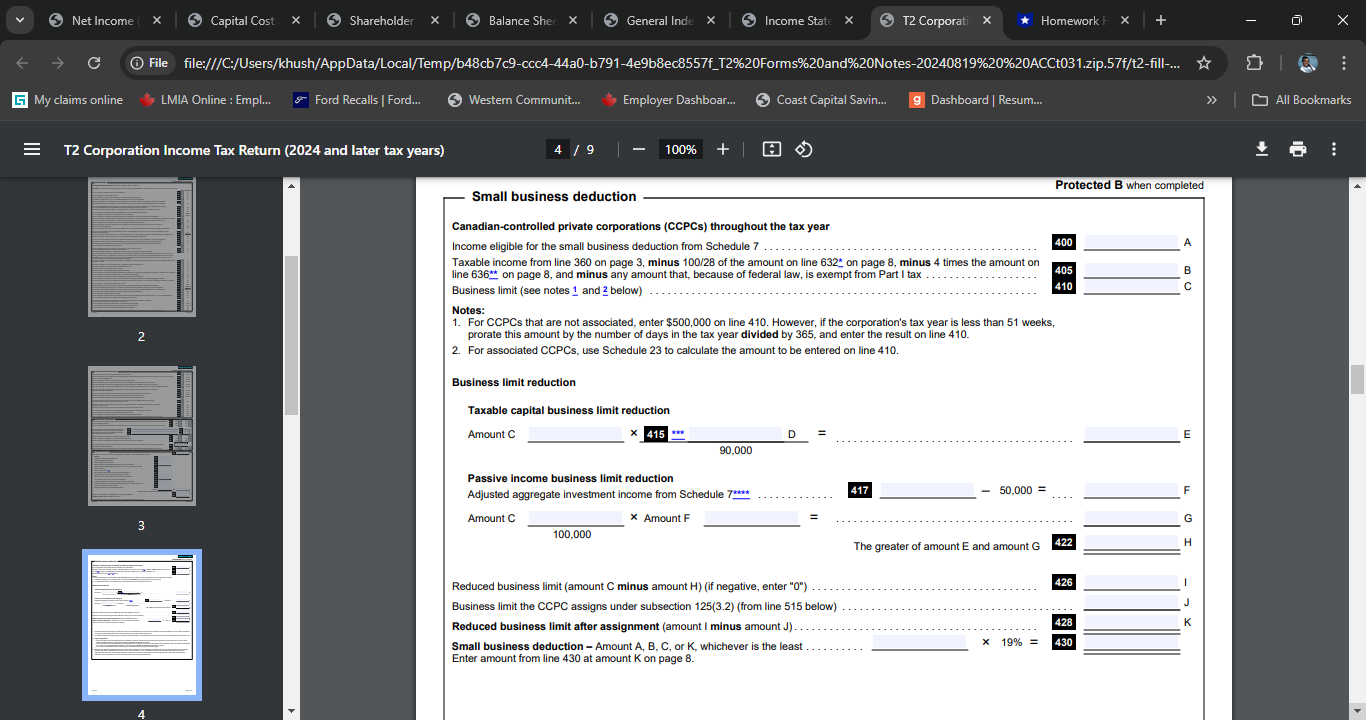This screenshot has height=720, width=1366.
Task: Zoom out of the document
Action: (638, 148)
